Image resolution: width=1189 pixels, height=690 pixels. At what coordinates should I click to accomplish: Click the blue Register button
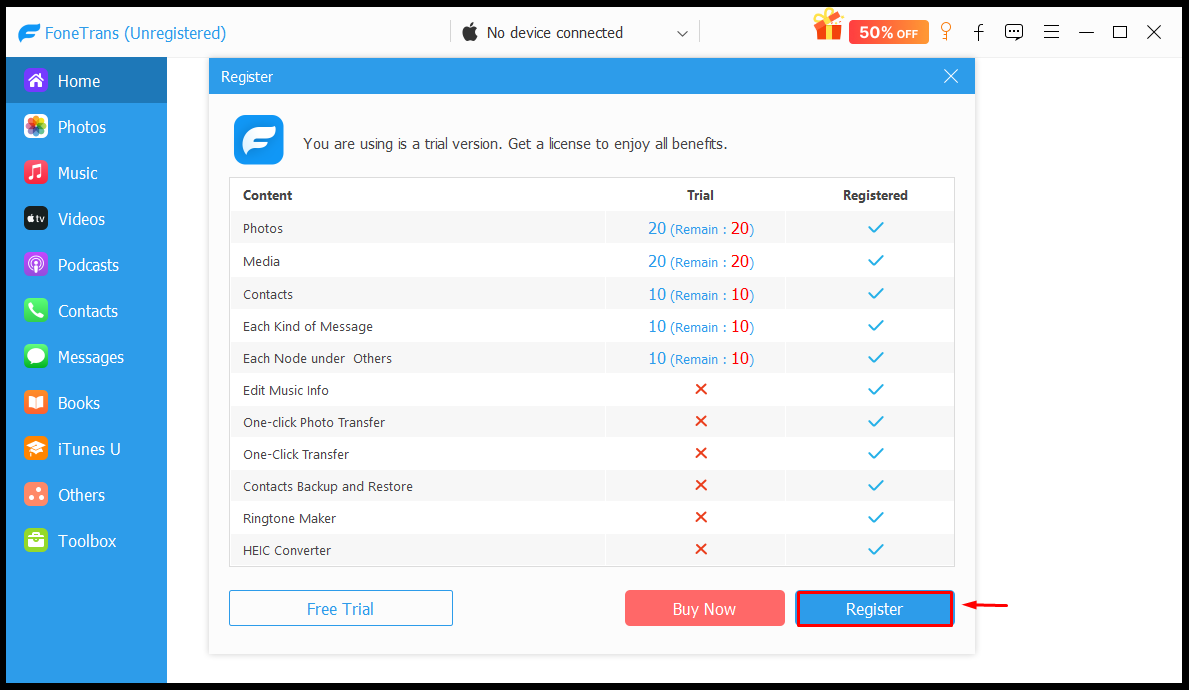click(874, 608)
